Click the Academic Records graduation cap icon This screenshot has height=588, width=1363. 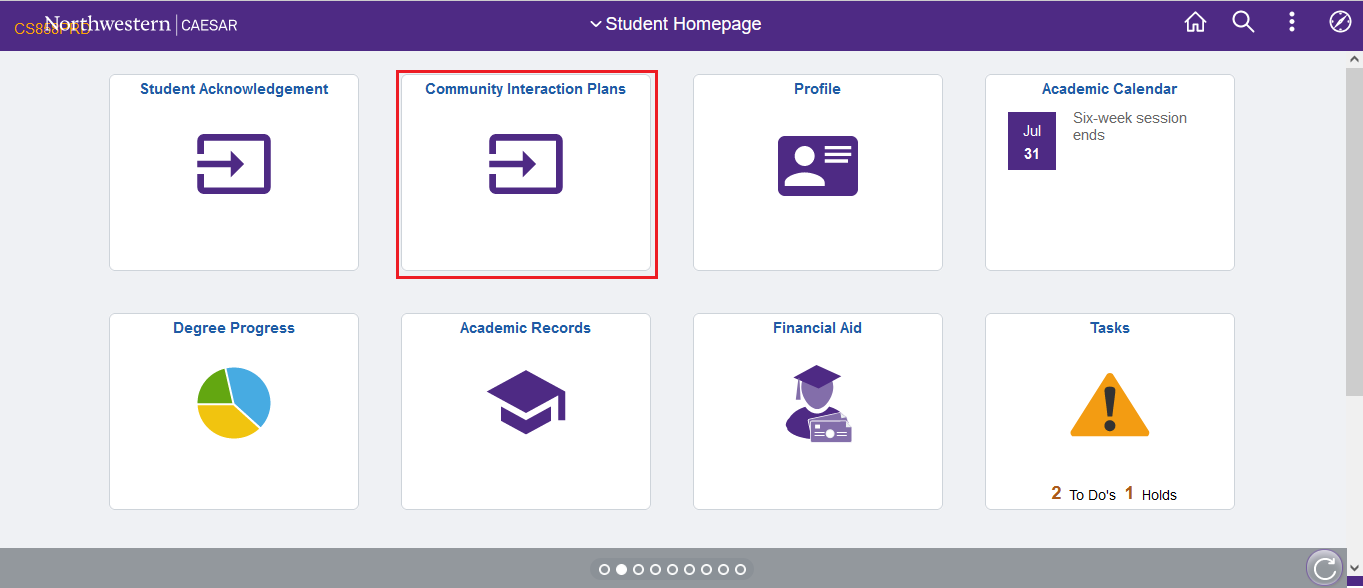click(526, 402)
